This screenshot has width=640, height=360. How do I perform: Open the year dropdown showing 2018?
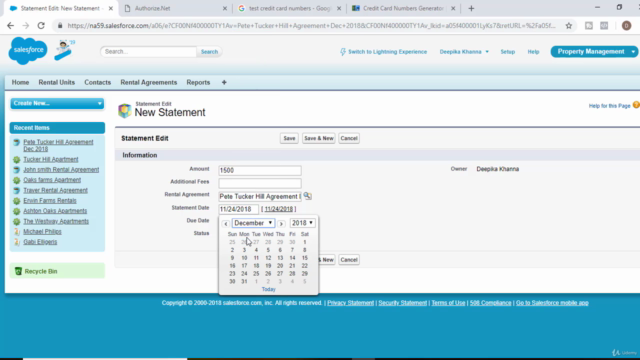[302, 223]
